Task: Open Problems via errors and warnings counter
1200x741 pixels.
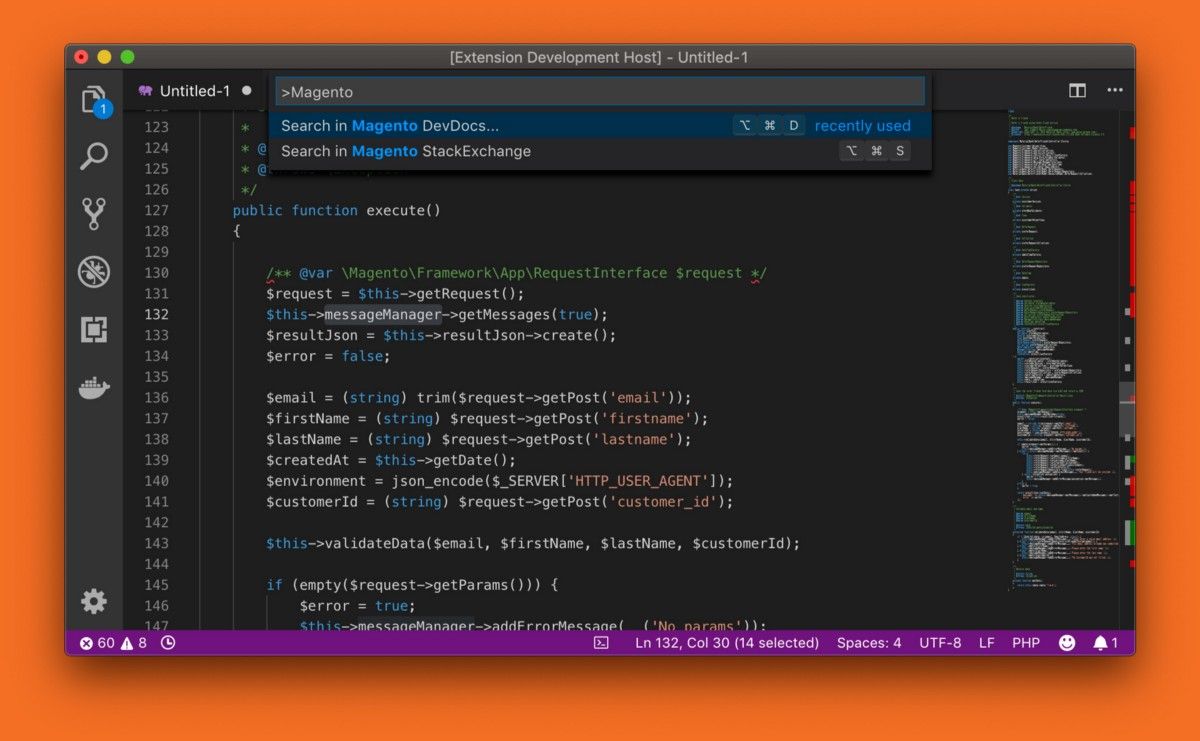Action: coord(110,643)
